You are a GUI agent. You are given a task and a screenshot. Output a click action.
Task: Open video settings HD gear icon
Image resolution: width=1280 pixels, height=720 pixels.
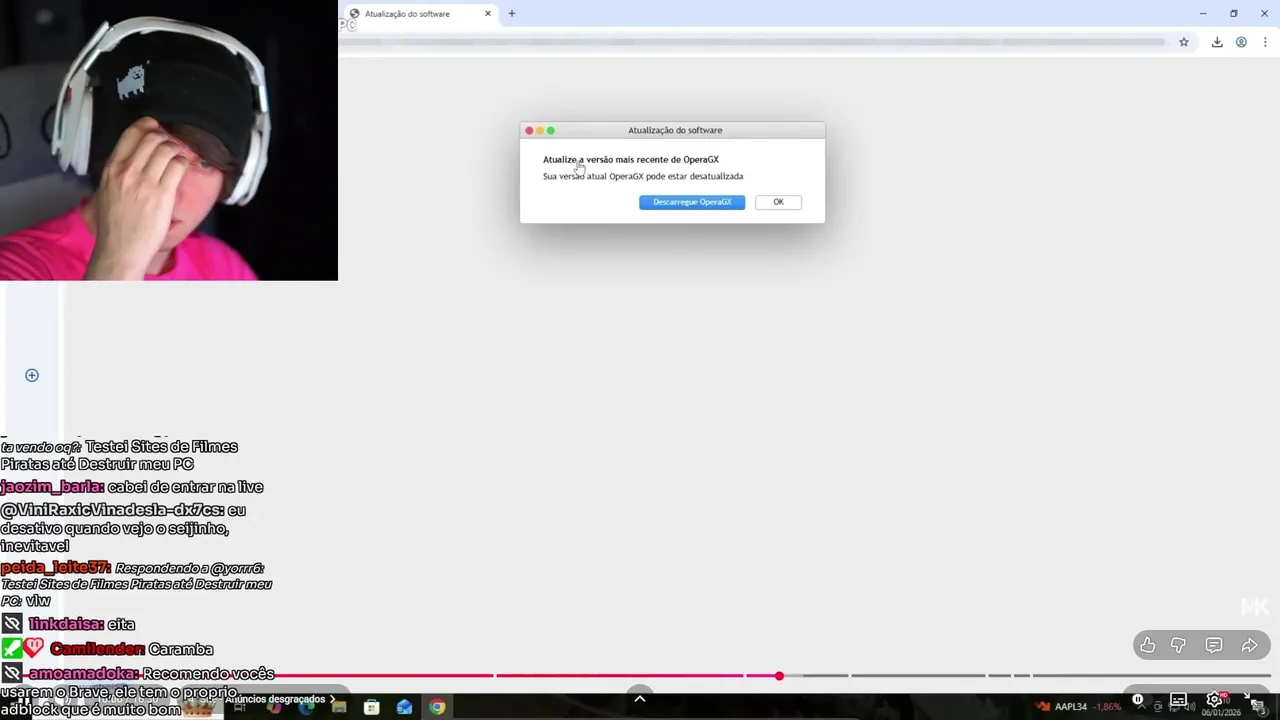[x=1216, y=699]
